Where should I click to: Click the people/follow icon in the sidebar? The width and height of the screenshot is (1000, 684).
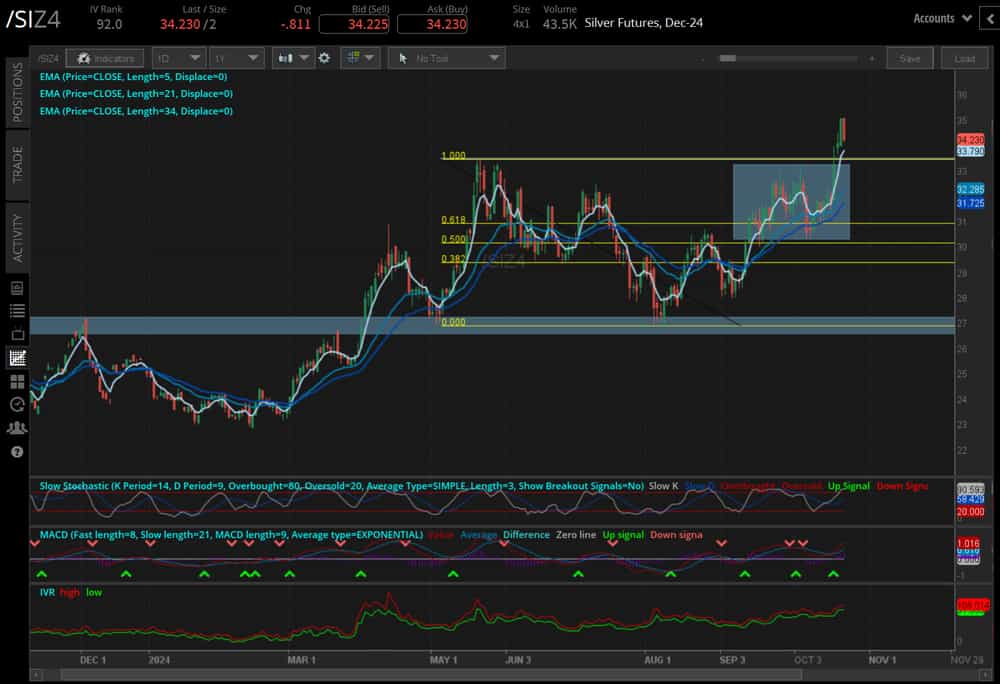pos(15,428)
